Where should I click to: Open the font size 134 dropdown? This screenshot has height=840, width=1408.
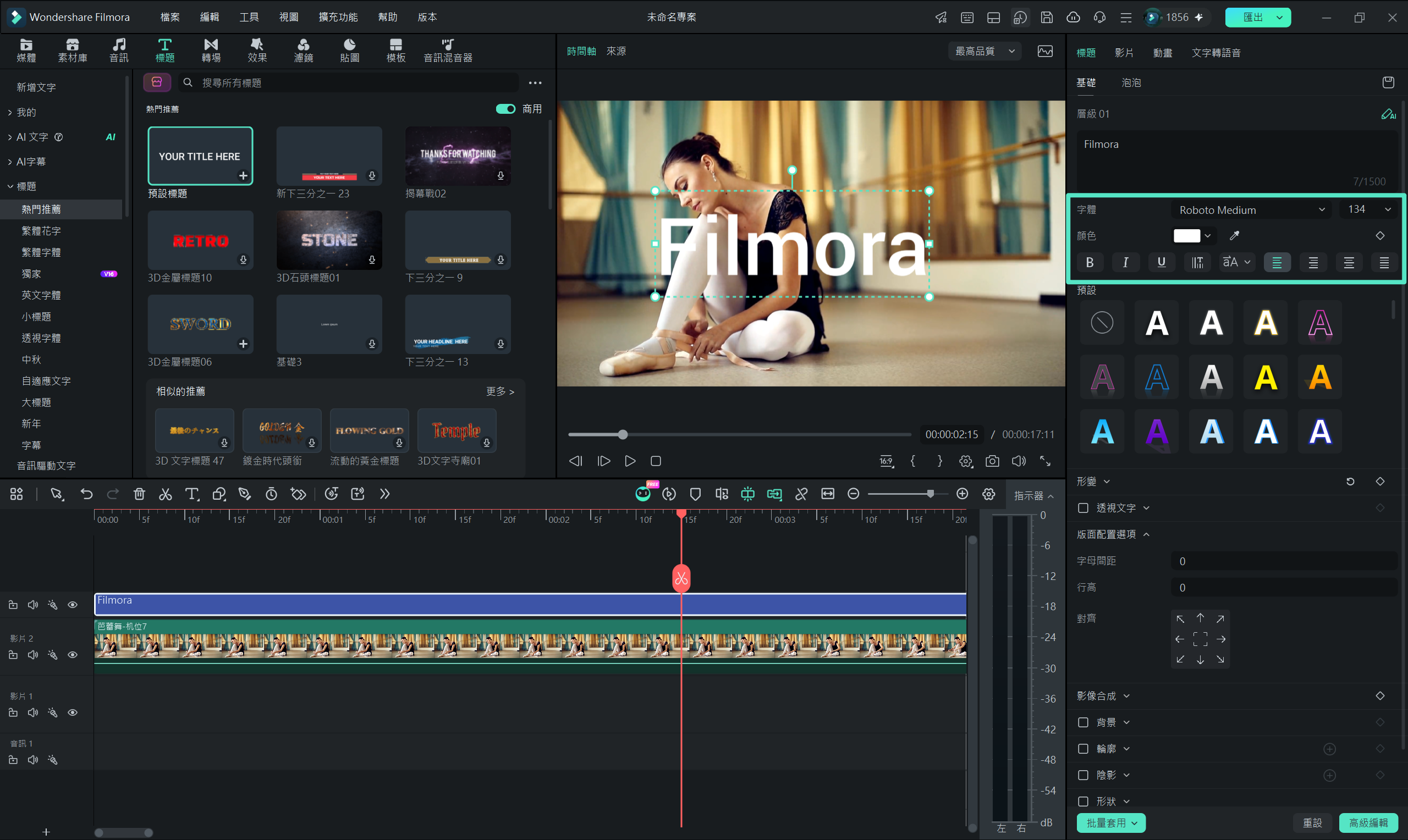pyautogui.click(x=1369, y=209)
